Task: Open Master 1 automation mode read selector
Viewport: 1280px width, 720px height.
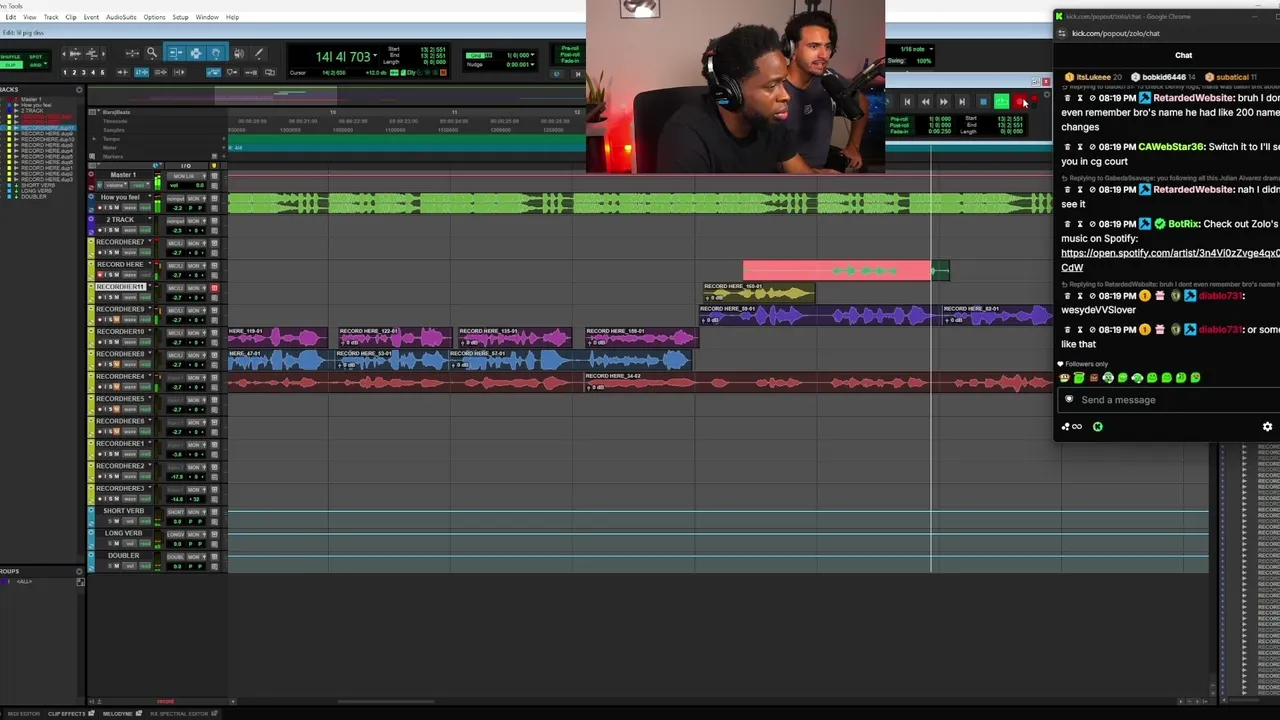Action: [x=139, y=185]
